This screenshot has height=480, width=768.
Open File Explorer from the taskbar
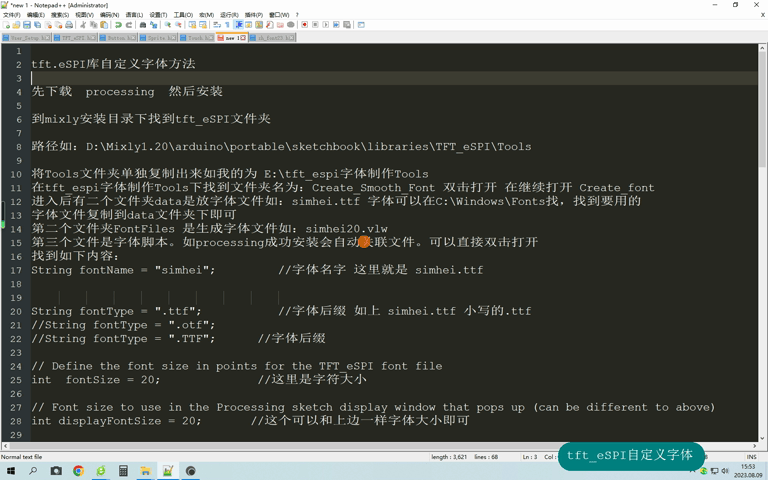pyautogui.click(x=145, y=471)
